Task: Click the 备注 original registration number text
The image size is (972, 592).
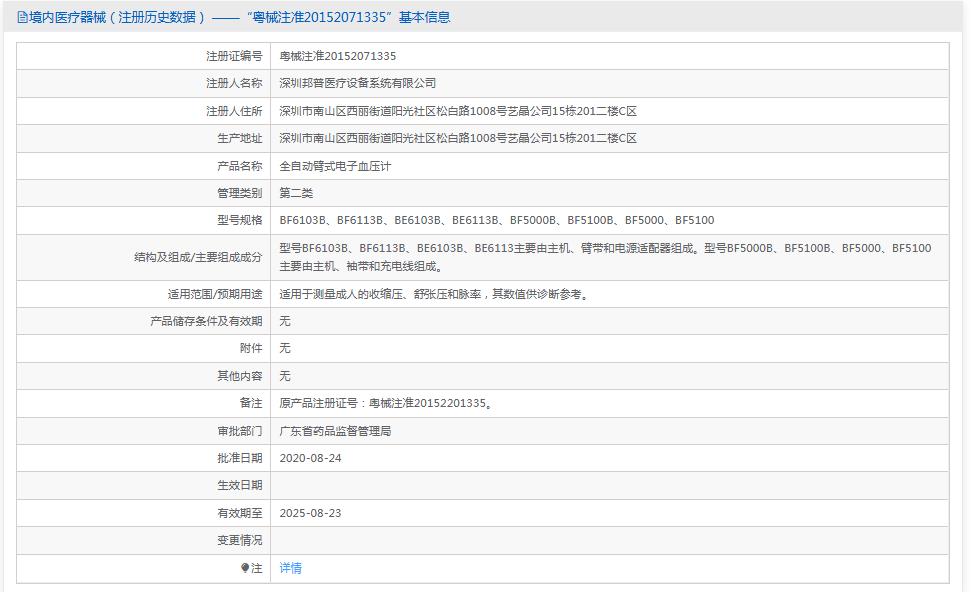Action: coord(385,403)
